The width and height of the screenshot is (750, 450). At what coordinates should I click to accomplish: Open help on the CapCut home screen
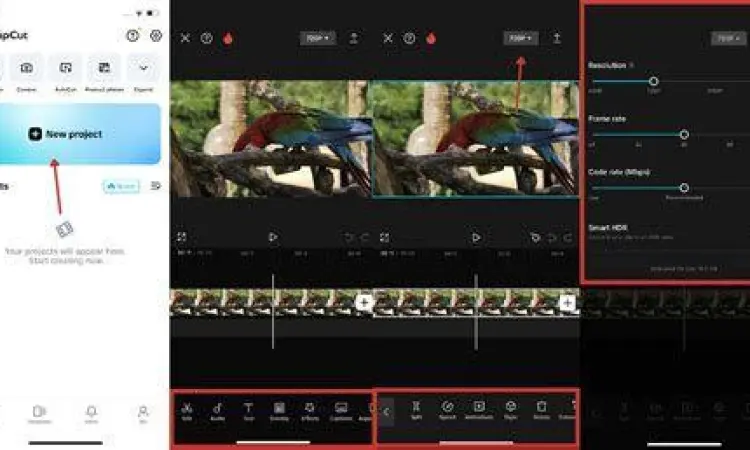tap(132, 35)
